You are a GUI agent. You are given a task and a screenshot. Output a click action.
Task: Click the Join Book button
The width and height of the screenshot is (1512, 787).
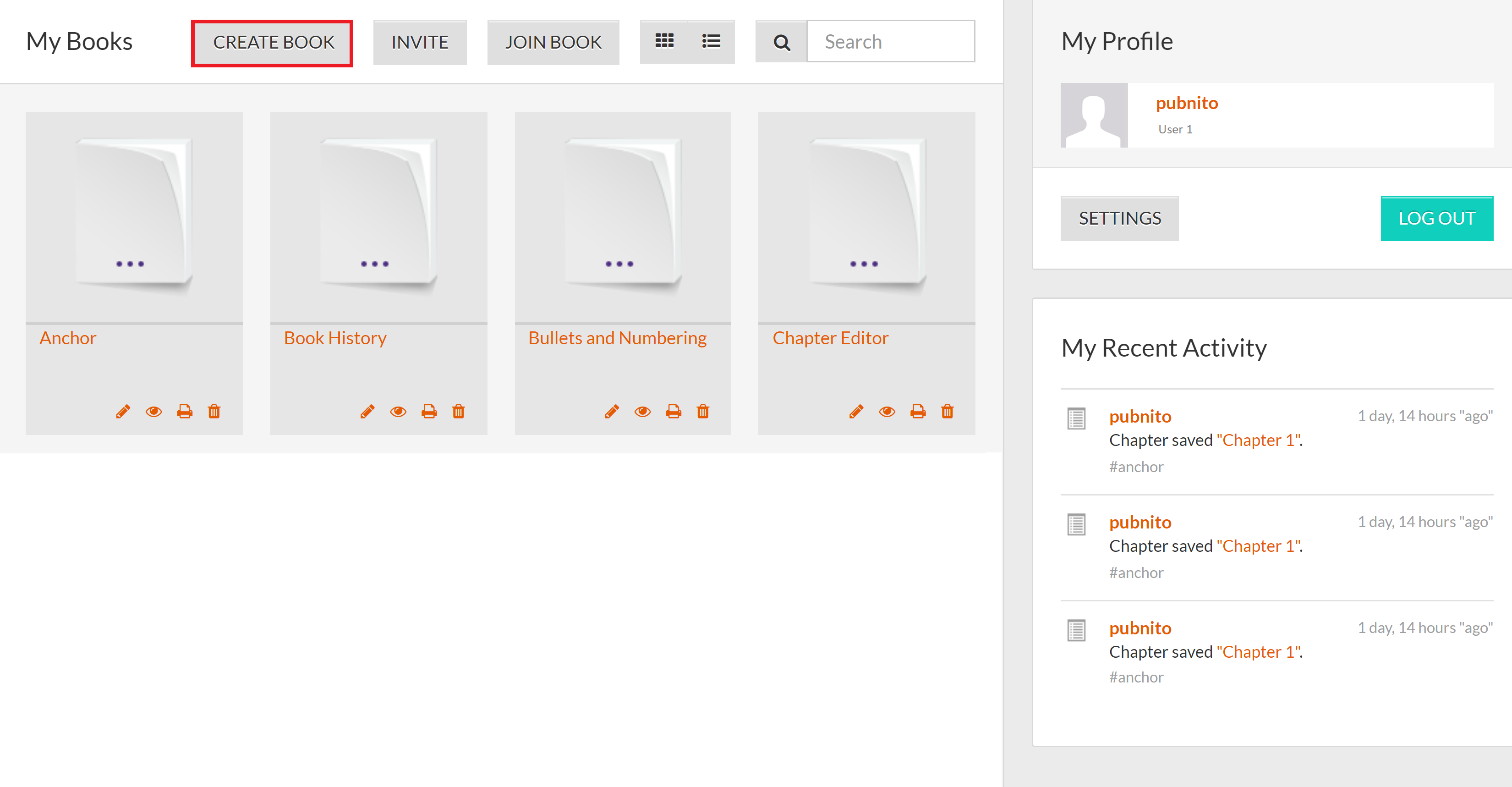tap(553, 42)
